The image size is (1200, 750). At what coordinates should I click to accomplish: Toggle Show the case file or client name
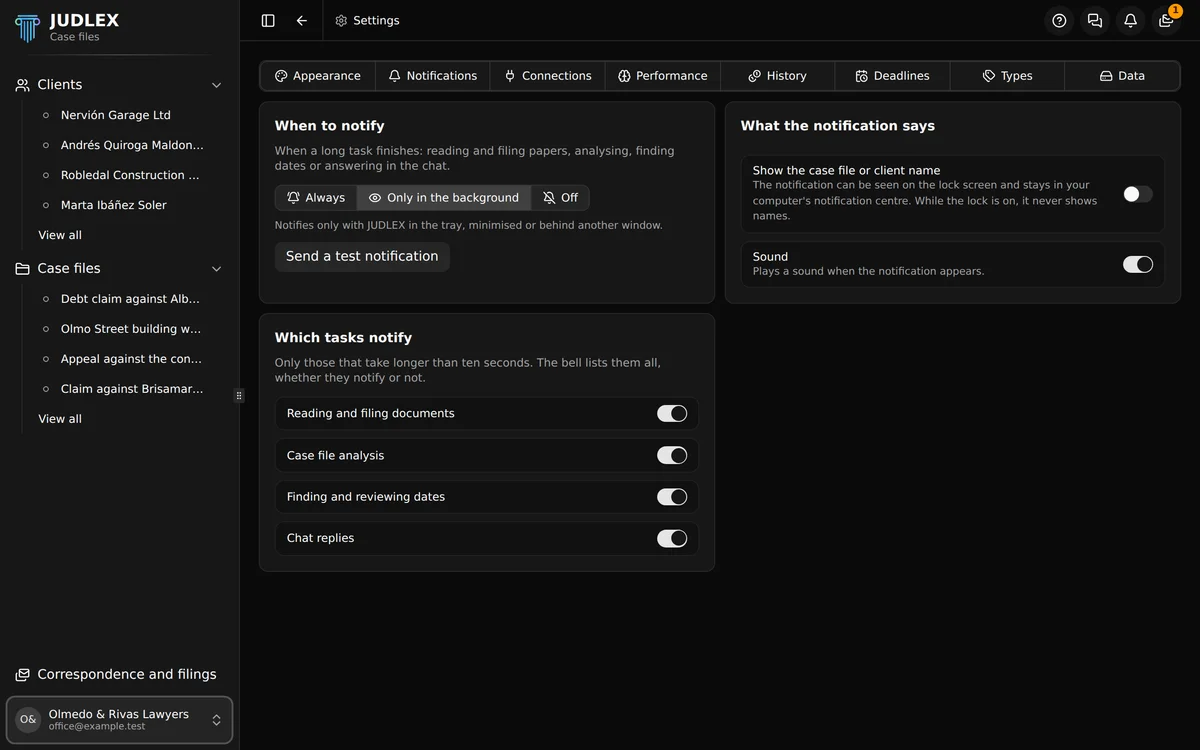coord(1137,194)
